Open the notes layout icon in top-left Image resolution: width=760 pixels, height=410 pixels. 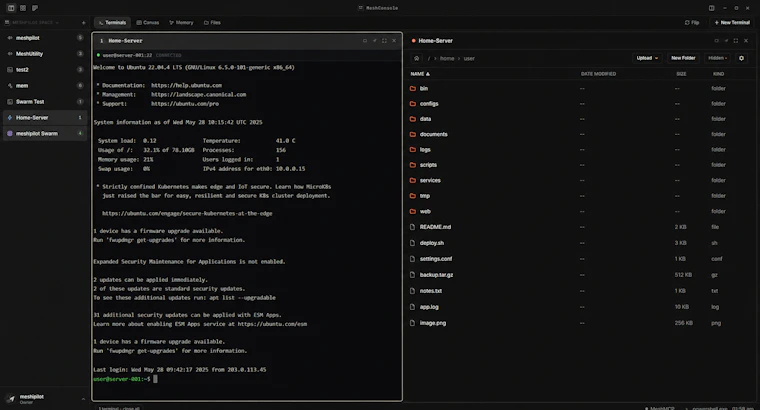click(35, 8)
